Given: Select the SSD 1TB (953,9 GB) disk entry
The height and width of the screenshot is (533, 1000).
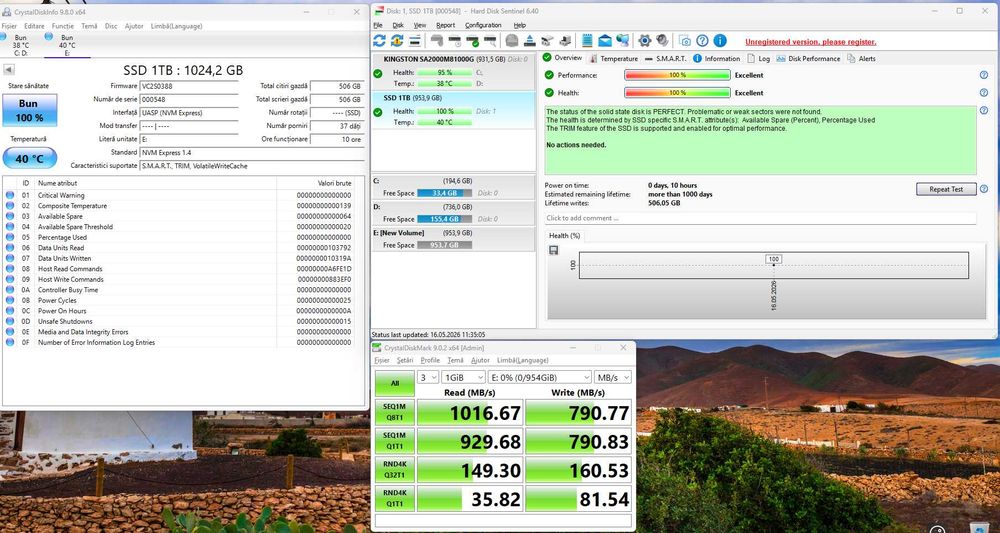Looking at the screenshot, I should (452, 111).
